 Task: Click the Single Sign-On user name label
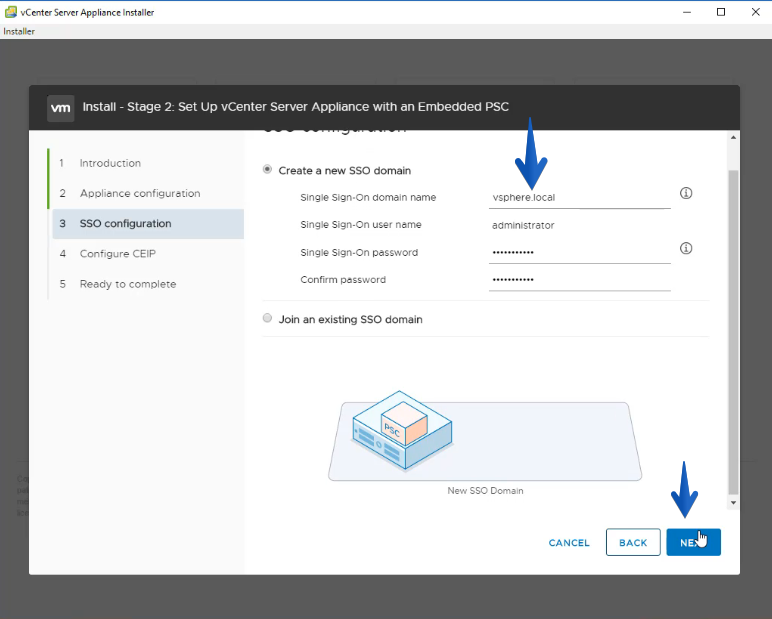[361, 225]
